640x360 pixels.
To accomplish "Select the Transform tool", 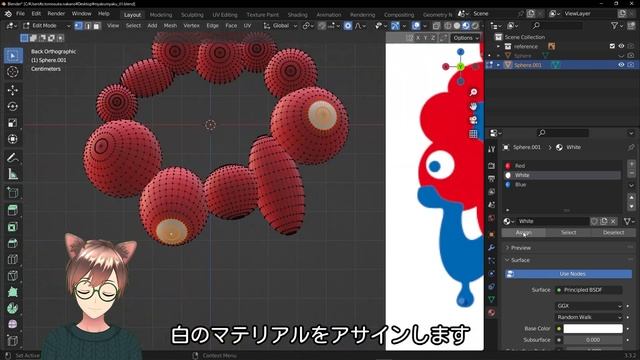I will click(13, 139).
